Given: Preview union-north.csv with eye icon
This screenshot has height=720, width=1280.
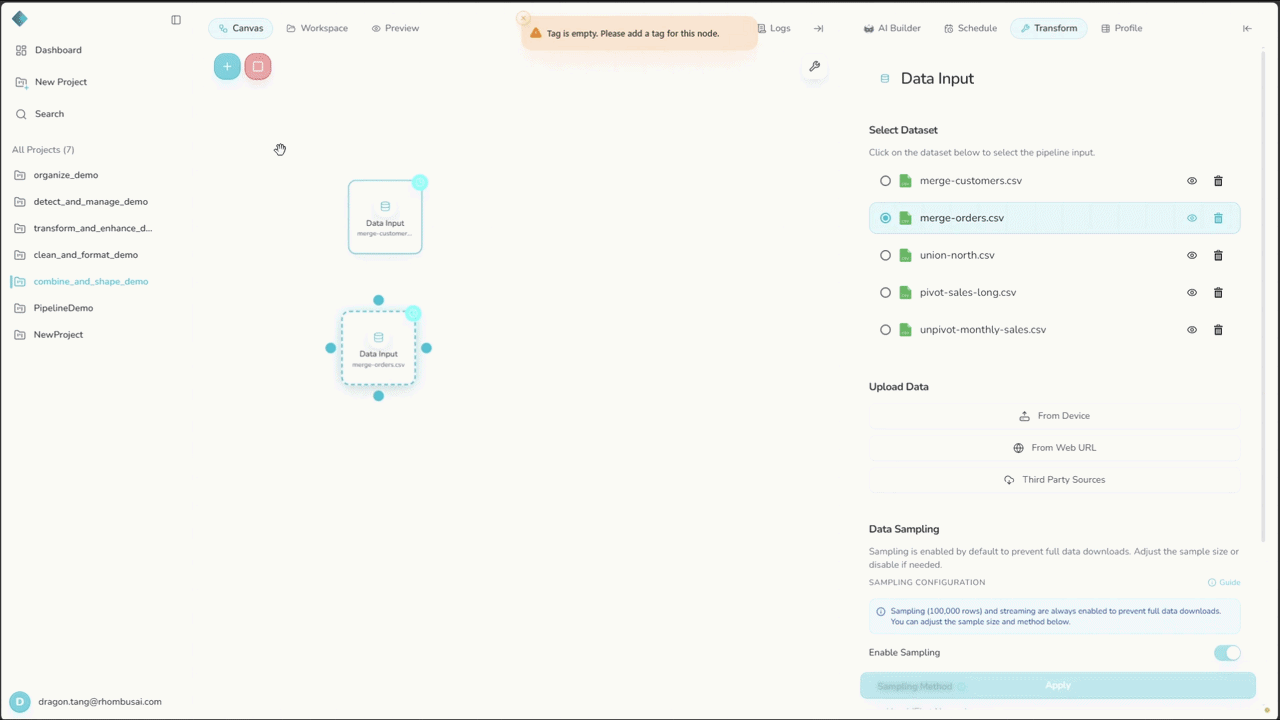Looking at the screenshot, I should pyautogui.click(x=1192, y=255).
